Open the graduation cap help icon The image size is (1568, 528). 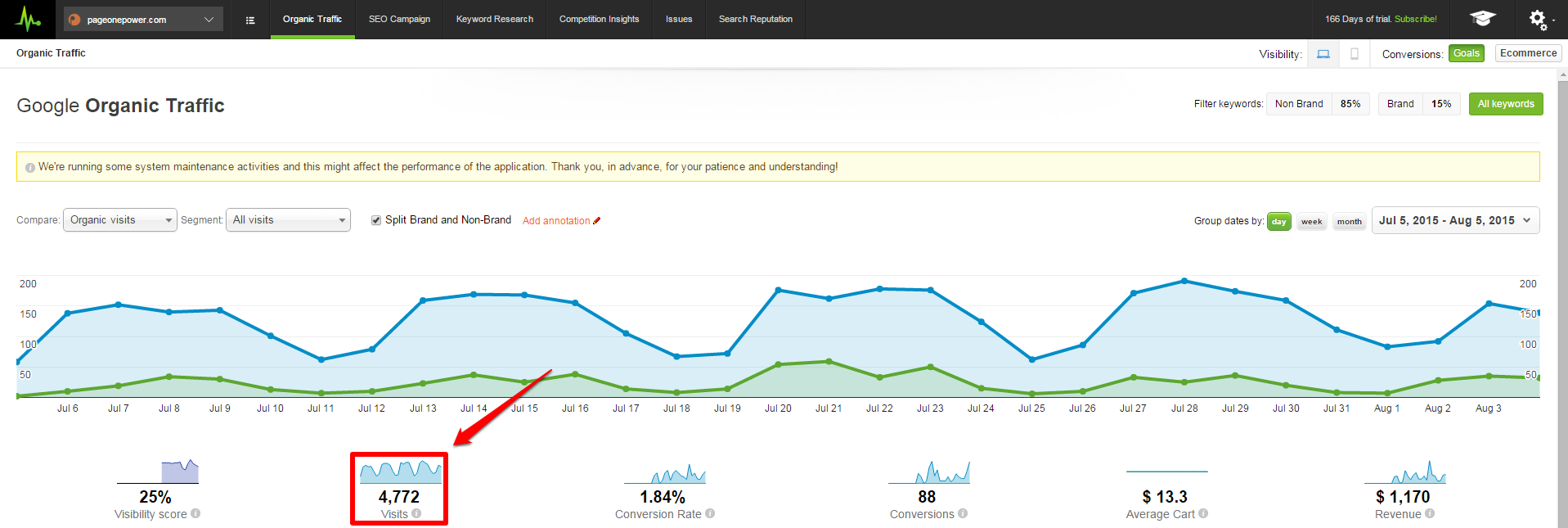coord(1482,18)
